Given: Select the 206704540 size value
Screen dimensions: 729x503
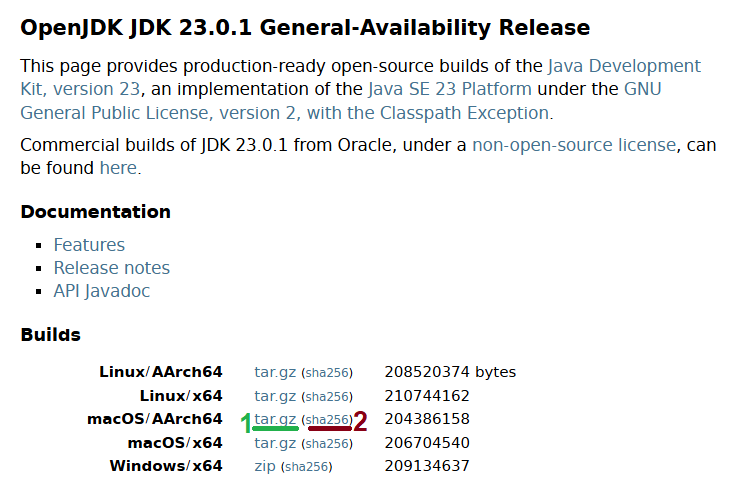Looking at the screenshot, I should pos(427,443).
